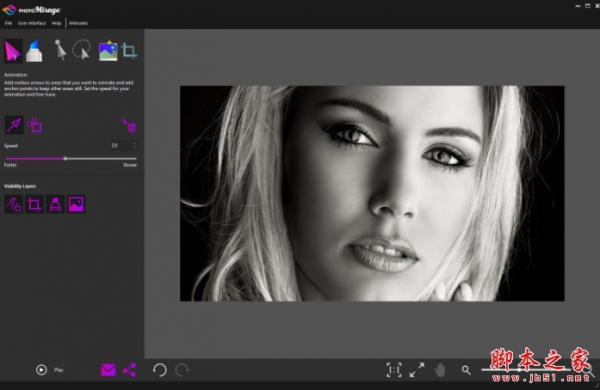Image resolution: width=600 pixels, height=390 pixels.
Task: Play the animation preview
Action: (x=41, y=370)
